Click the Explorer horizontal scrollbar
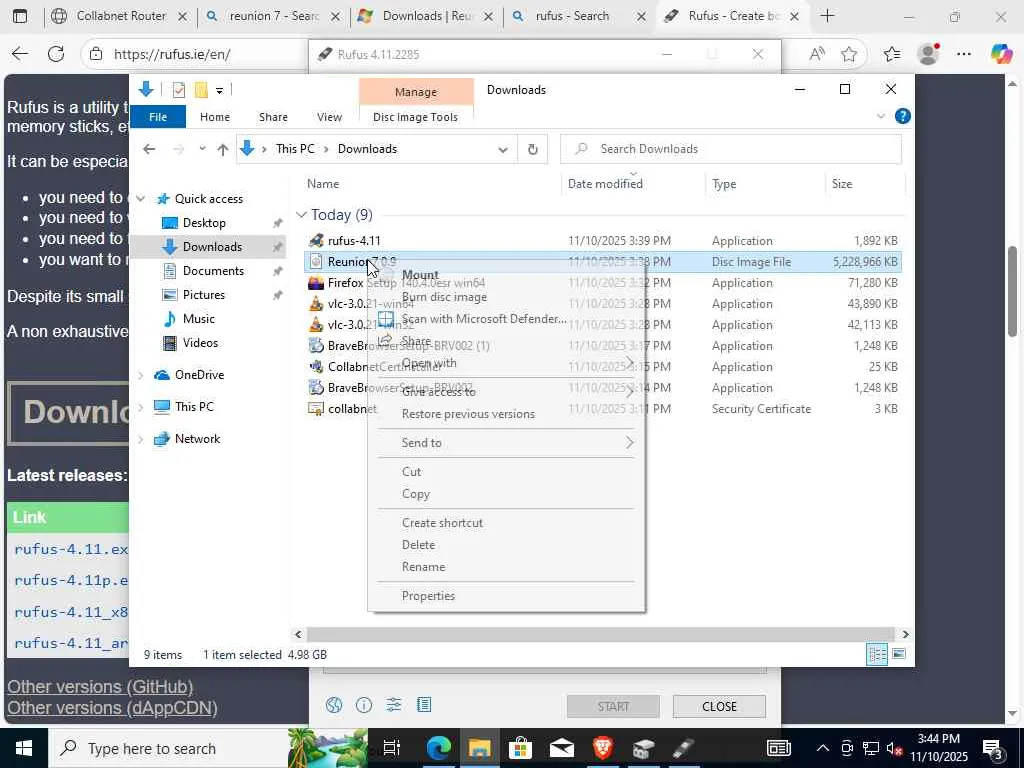Image resolution: width=1024 pixels, height=768 pixels. [x=600, y=634]
